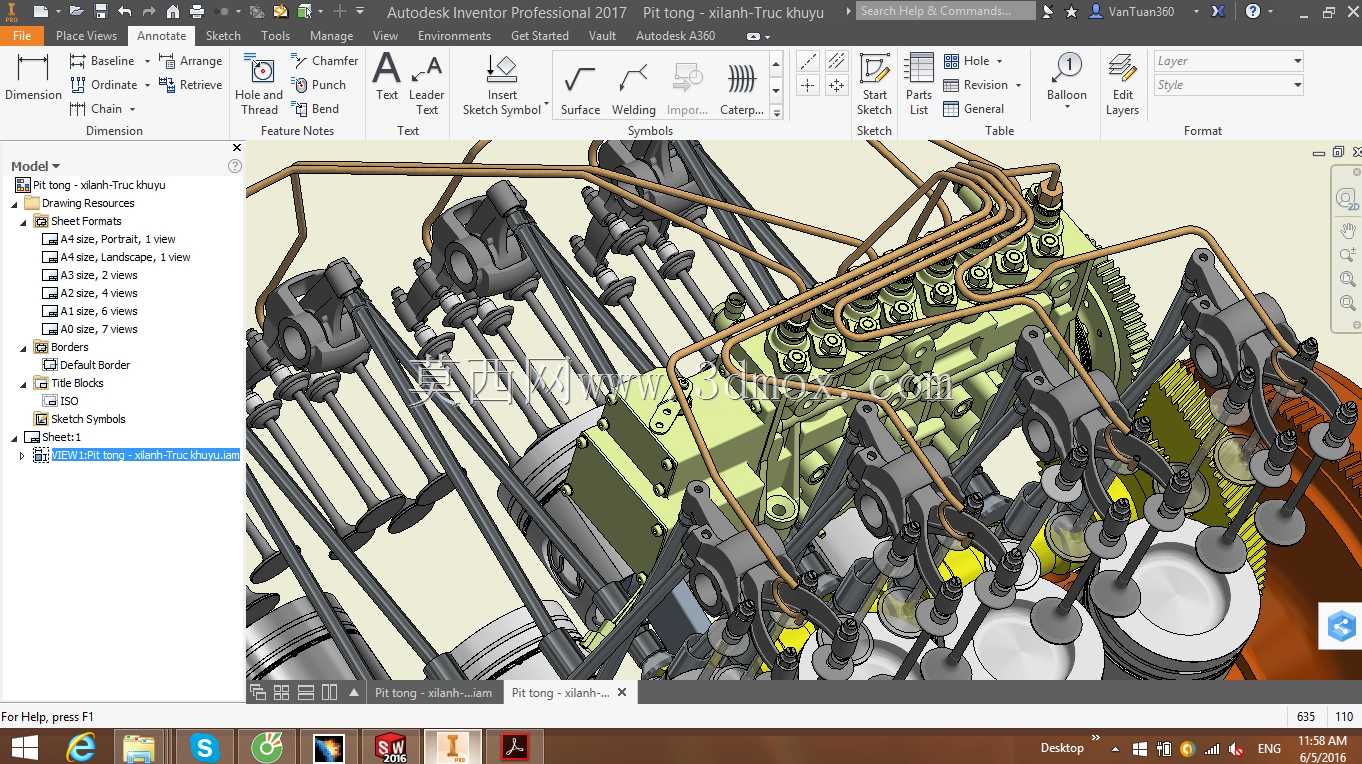Open the Style dropdown
This screenshot has width=1362, height=764.
[1229, 85]
